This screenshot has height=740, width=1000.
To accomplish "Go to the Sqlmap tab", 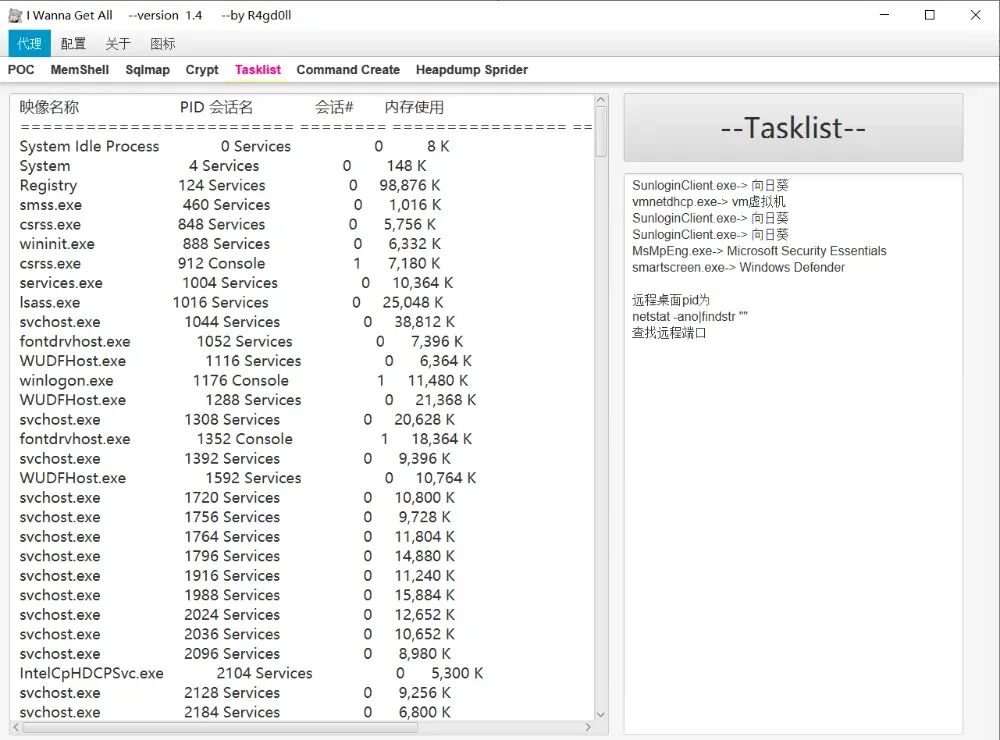I will 148,70.
